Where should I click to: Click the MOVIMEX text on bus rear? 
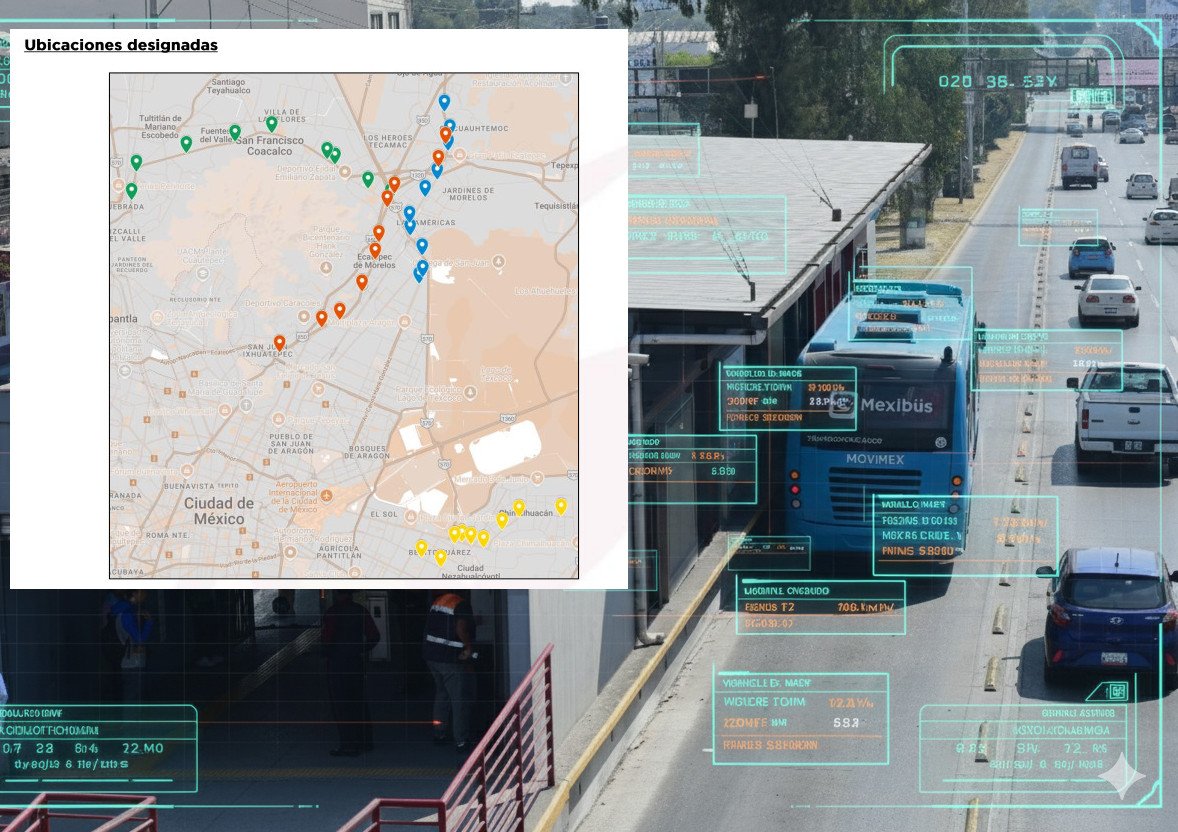877,459
